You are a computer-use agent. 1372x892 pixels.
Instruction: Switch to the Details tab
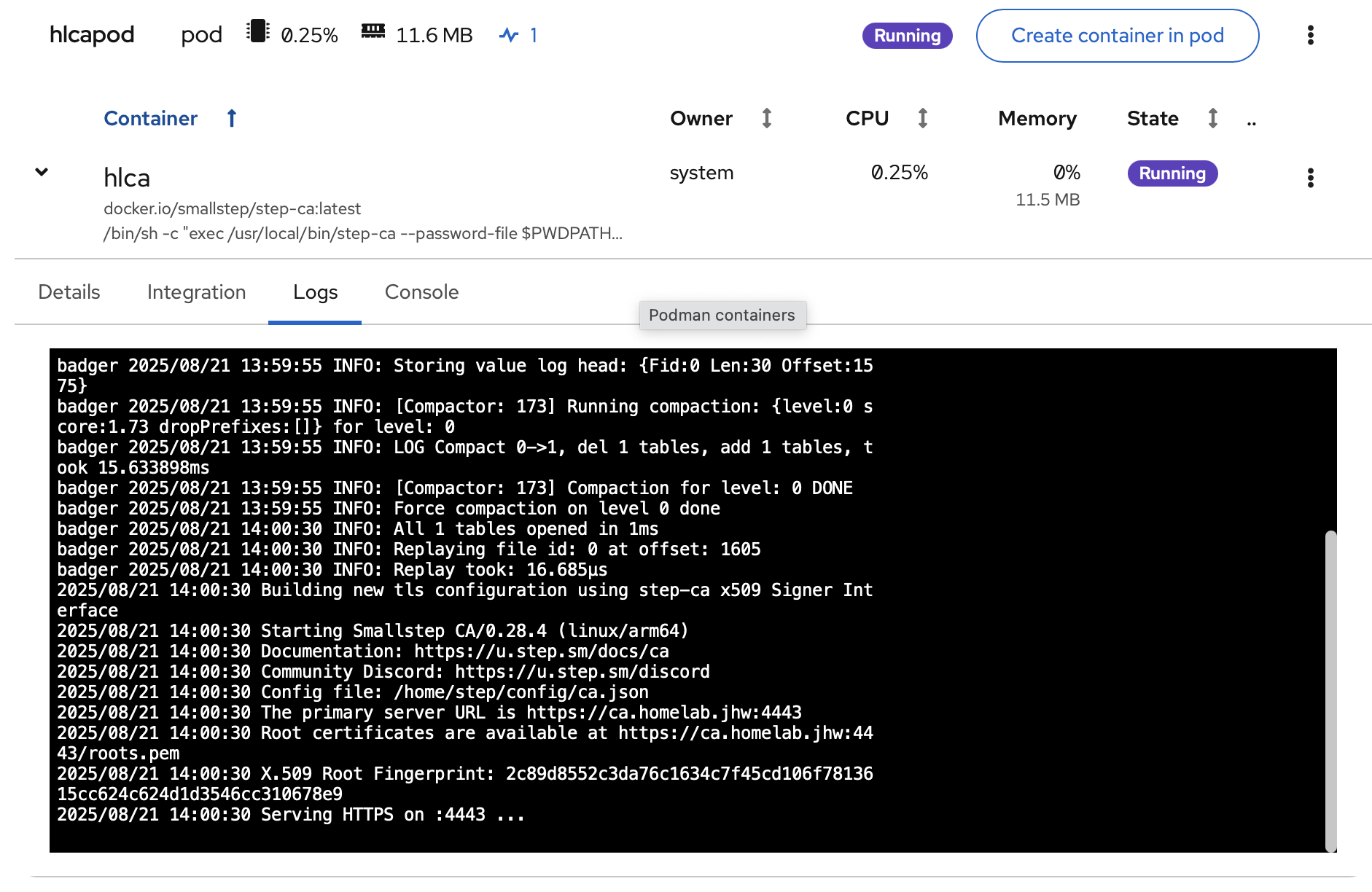pos(69,292)
